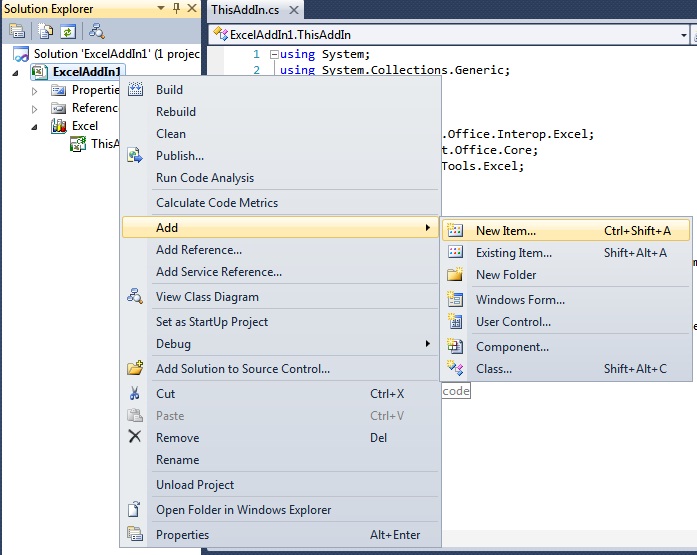
Task: Select Unload Project menu entry
Action: click(x=280, y=485)
